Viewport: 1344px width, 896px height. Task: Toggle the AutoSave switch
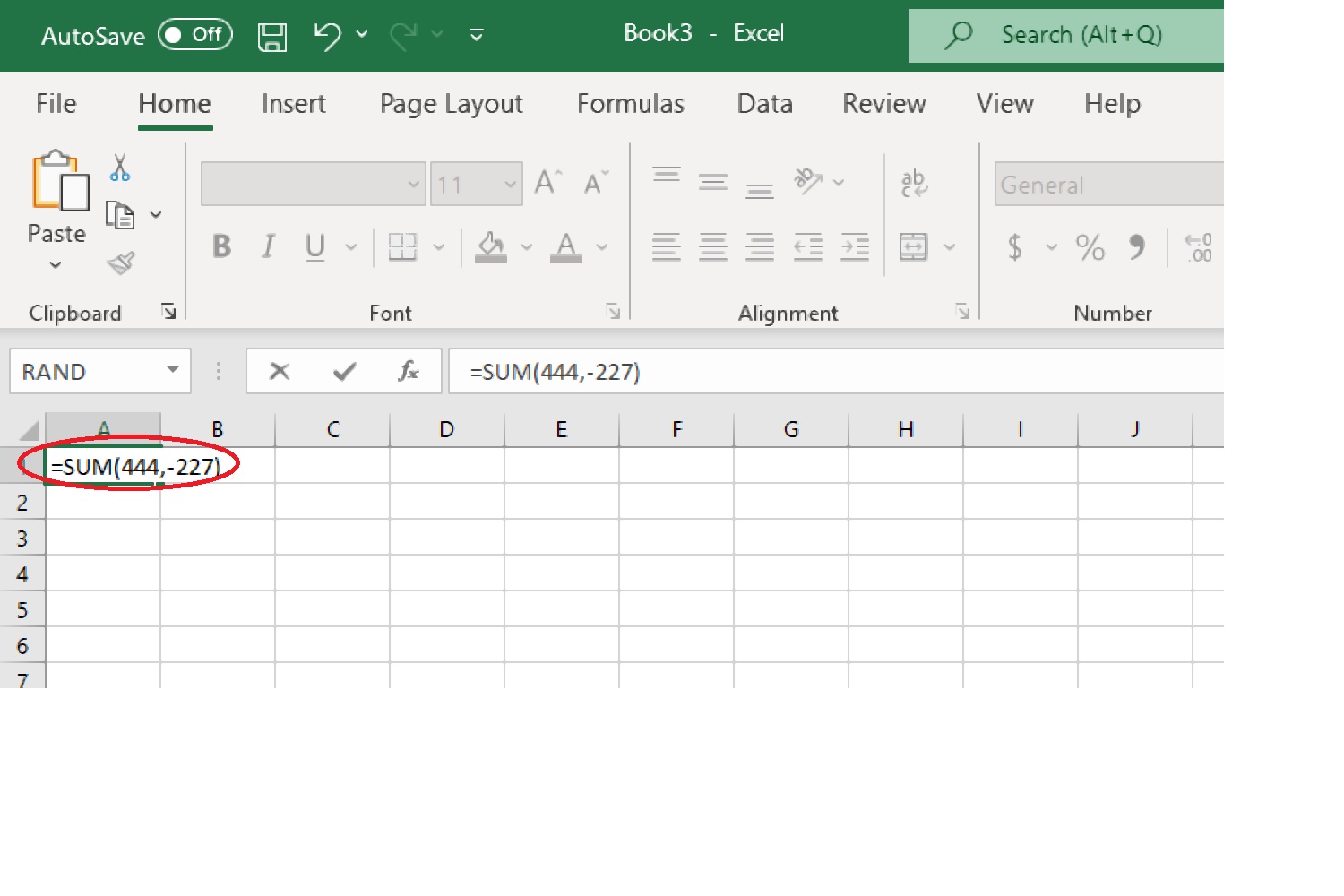[x=194, y=35]
